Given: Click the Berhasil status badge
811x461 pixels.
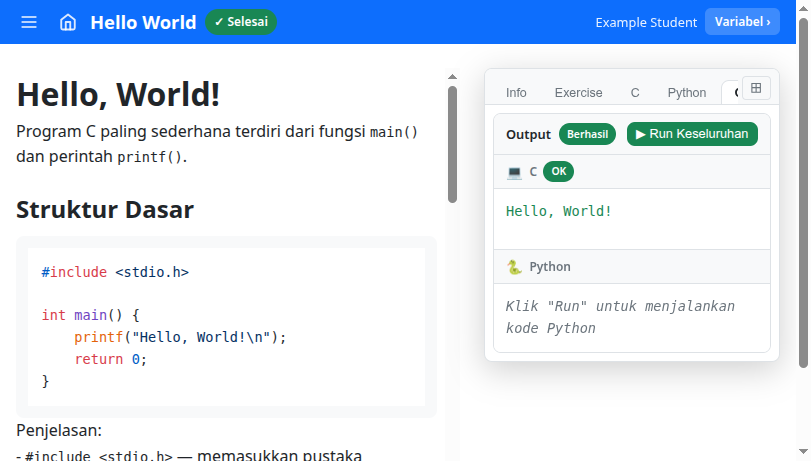Looking at the screenshot, I should tap(587, 134).
